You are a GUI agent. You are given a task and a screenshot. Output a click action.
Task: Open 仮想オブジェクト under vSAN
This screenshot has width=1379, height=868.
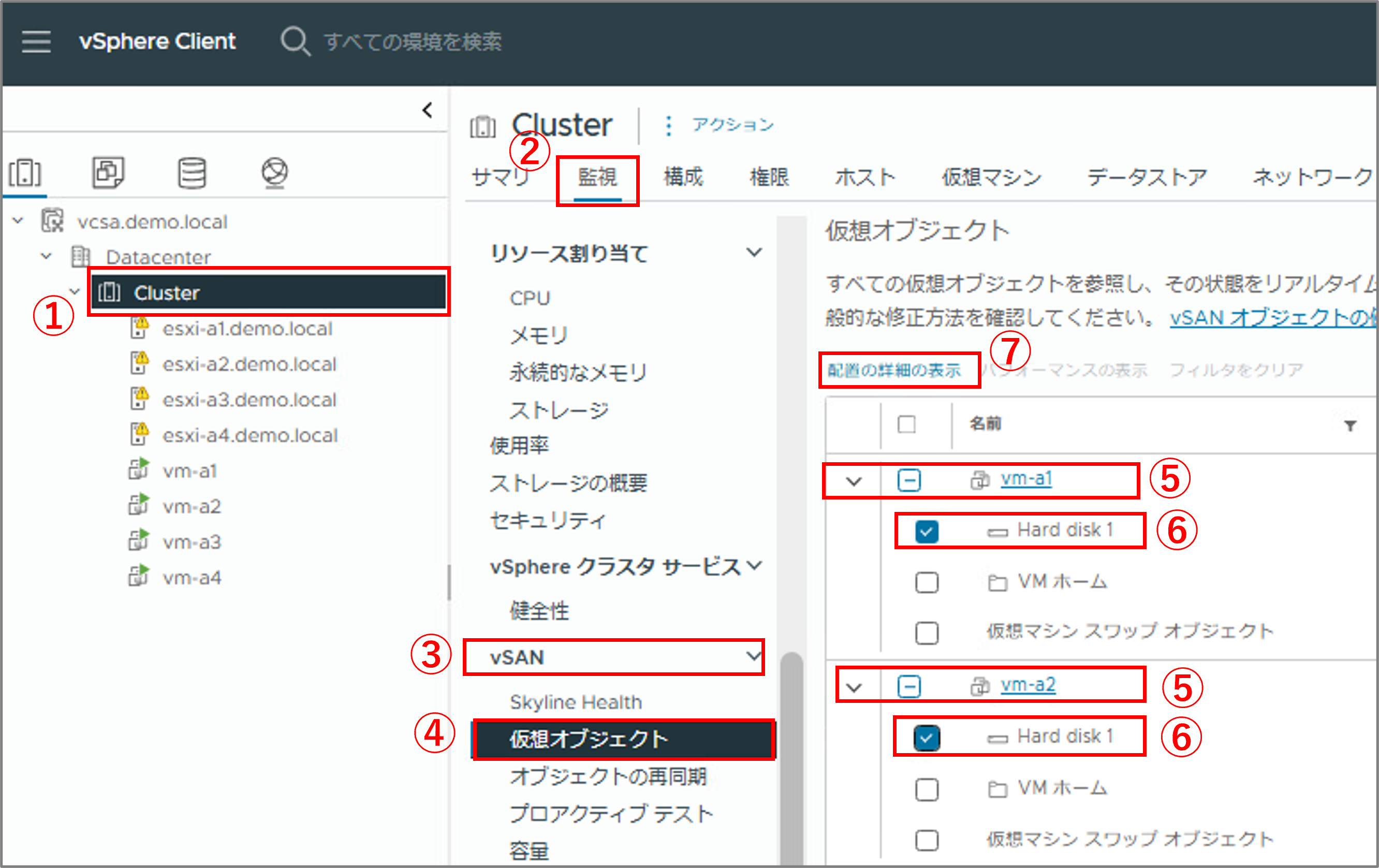click(x=623, y=739)
